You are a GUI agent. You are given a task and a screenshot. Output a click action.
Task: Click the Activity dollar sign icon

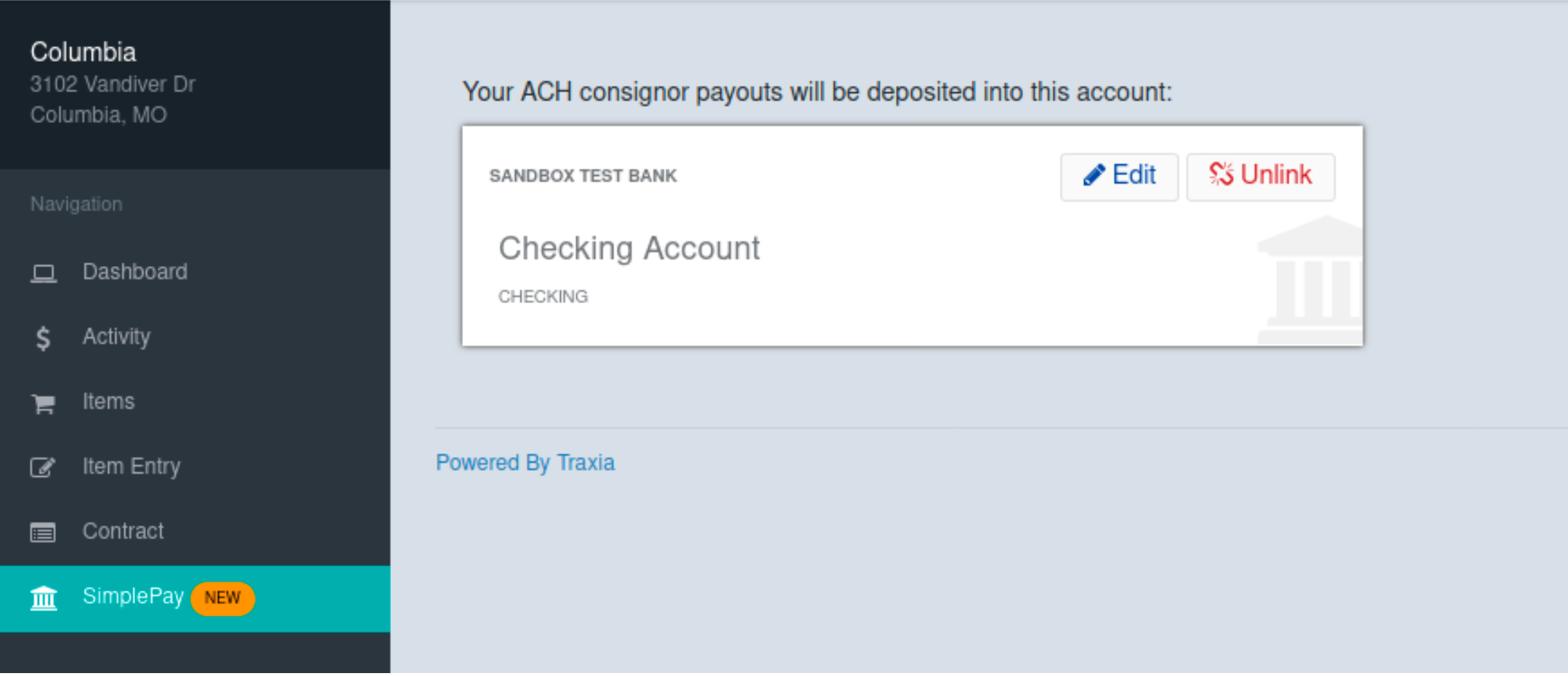click(44, 338)
